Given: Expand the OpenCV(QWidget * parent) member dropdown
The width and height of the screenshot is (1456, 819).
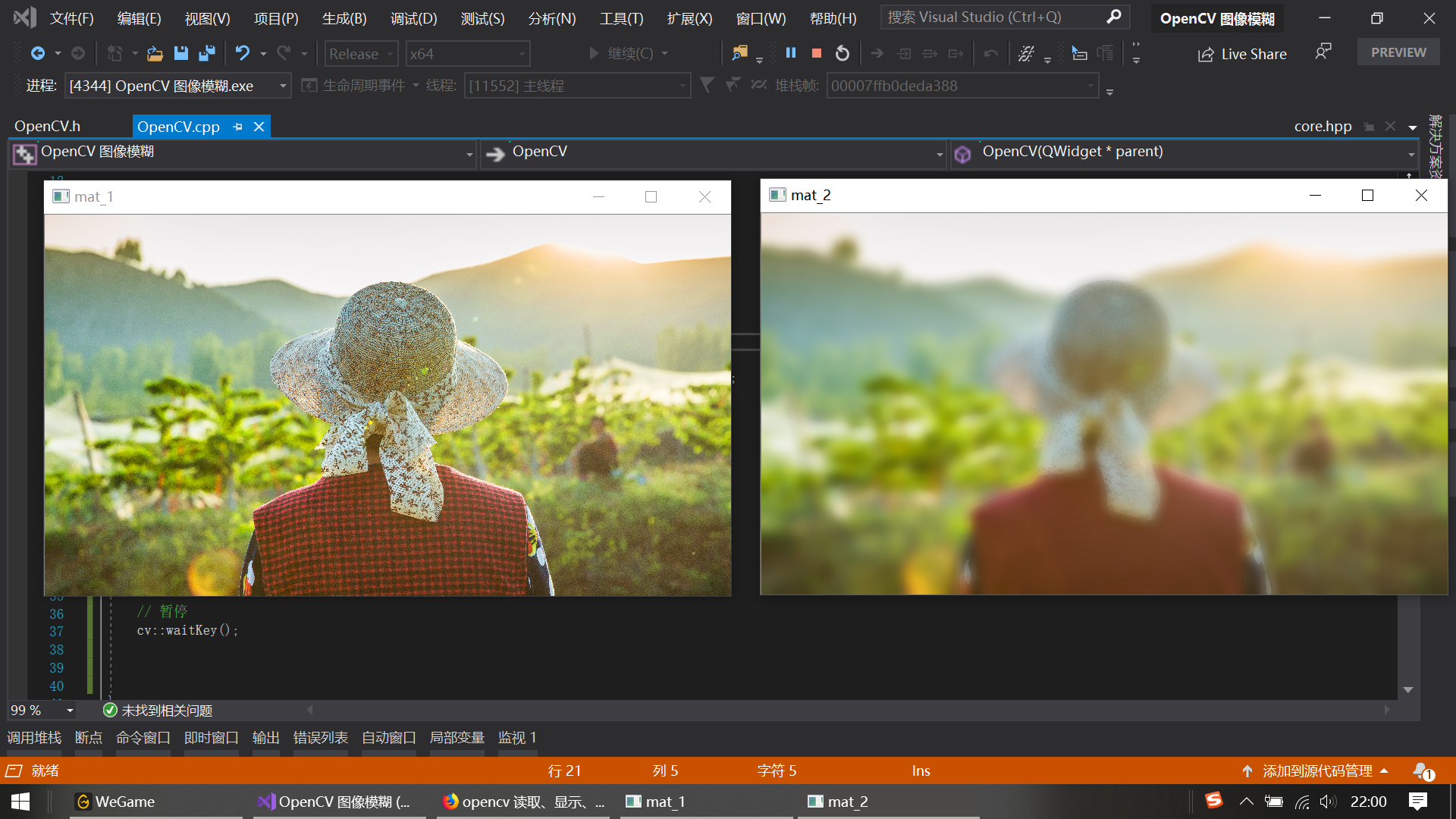Looking at the screenshot, I should coord(1410,154).
